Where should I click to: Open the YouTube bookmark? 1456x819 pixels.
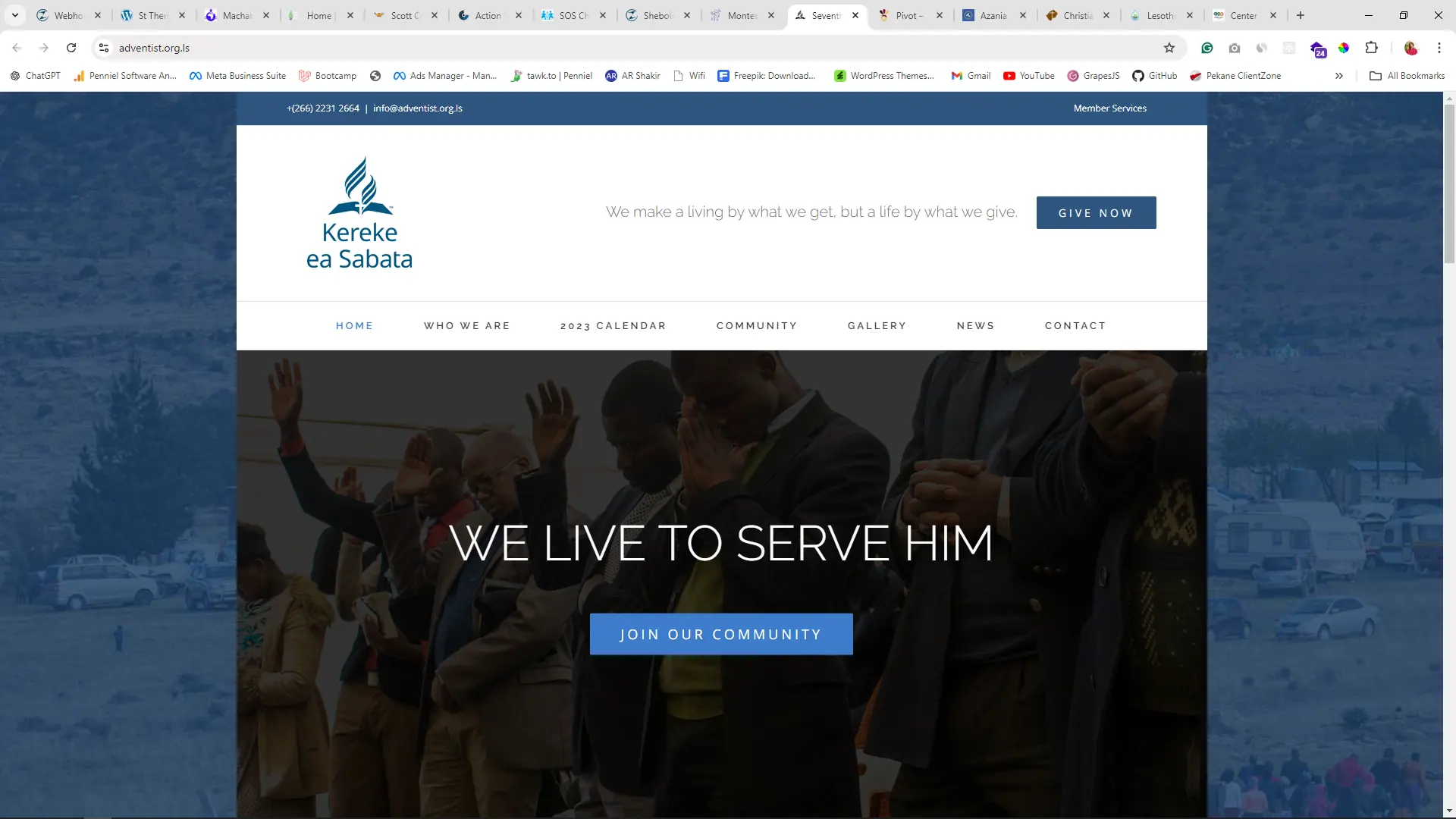click(x=1028, y=76)
